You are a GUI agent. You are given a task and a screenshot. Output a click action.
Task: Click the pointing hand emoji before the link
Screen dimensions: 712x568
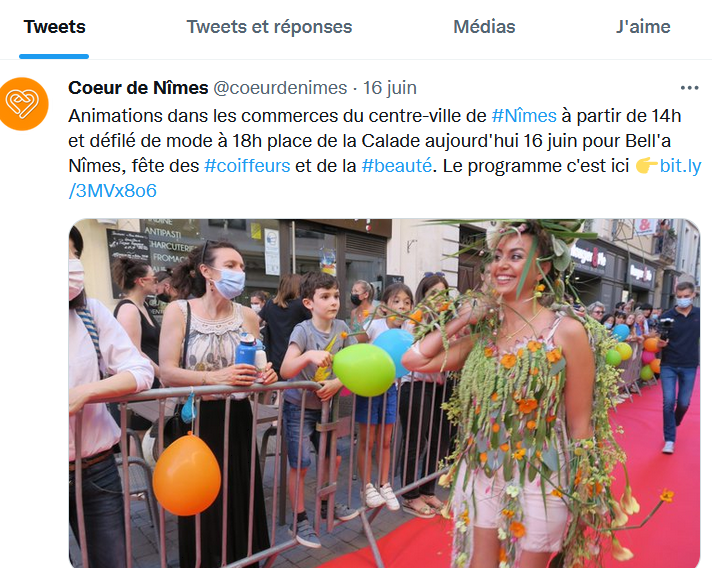pos(647,166)
